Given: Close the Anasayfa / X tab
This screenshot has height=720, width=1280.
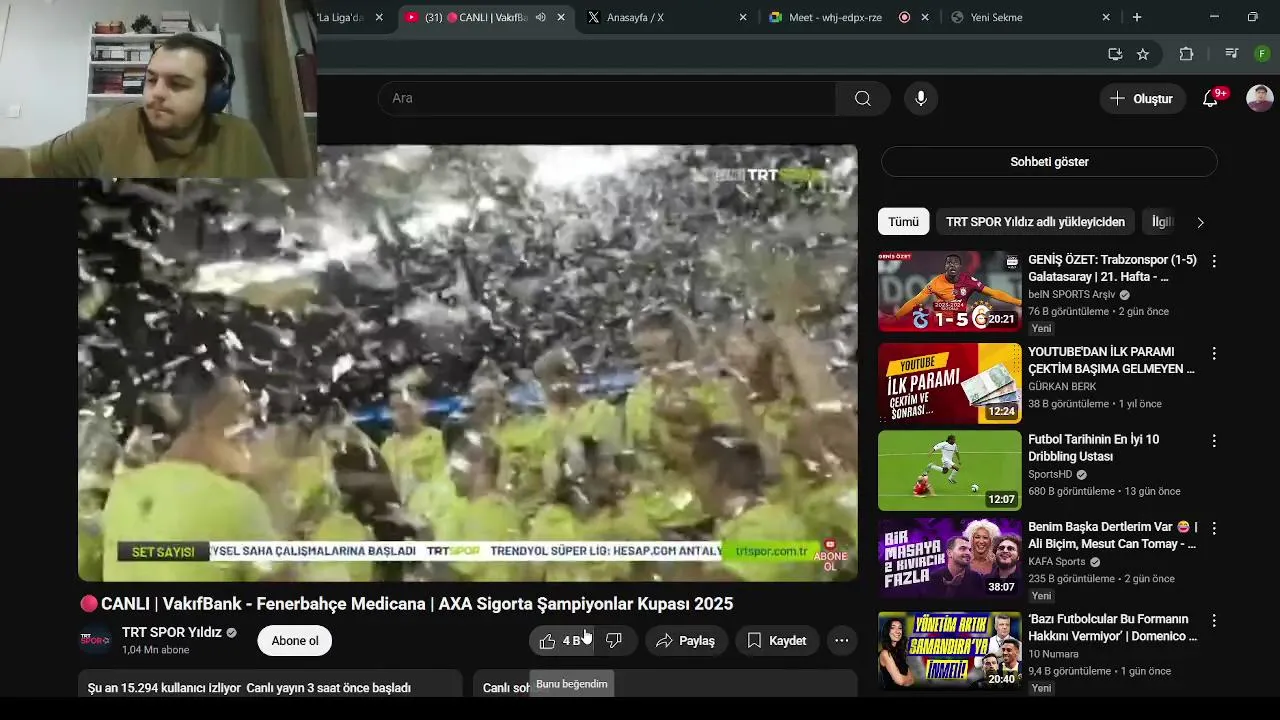Looking at the screenshot, I should 743,17.
